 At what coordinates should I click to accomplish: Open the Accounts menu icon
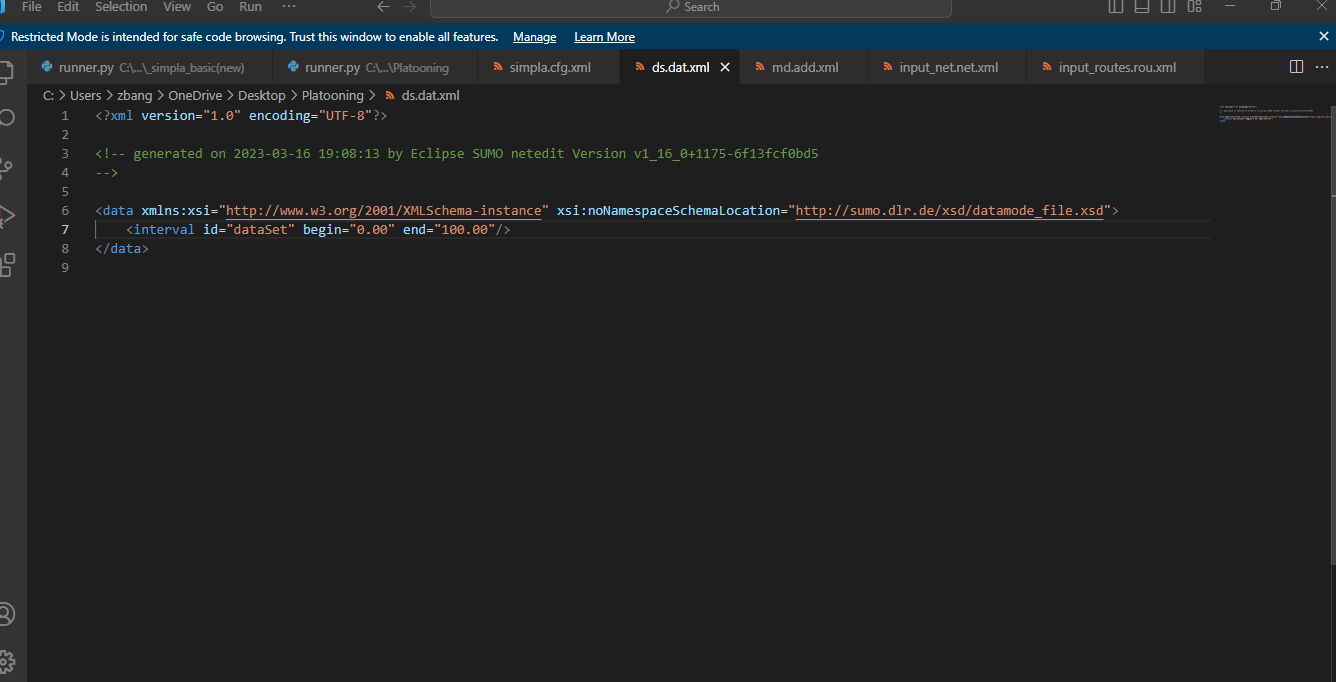click(x=6, y=614)
